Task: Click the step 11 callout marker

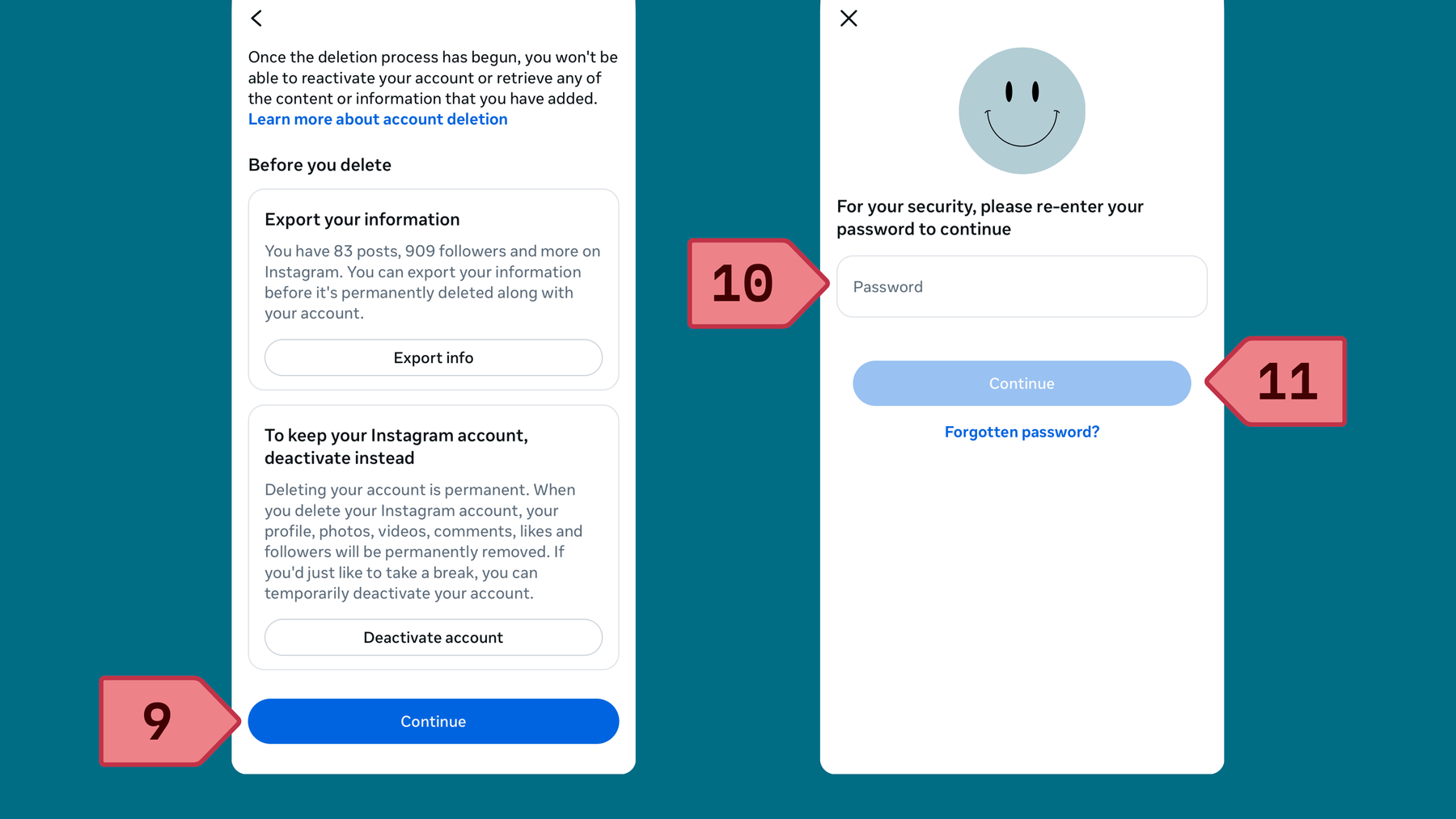Action: (1276, 381)
